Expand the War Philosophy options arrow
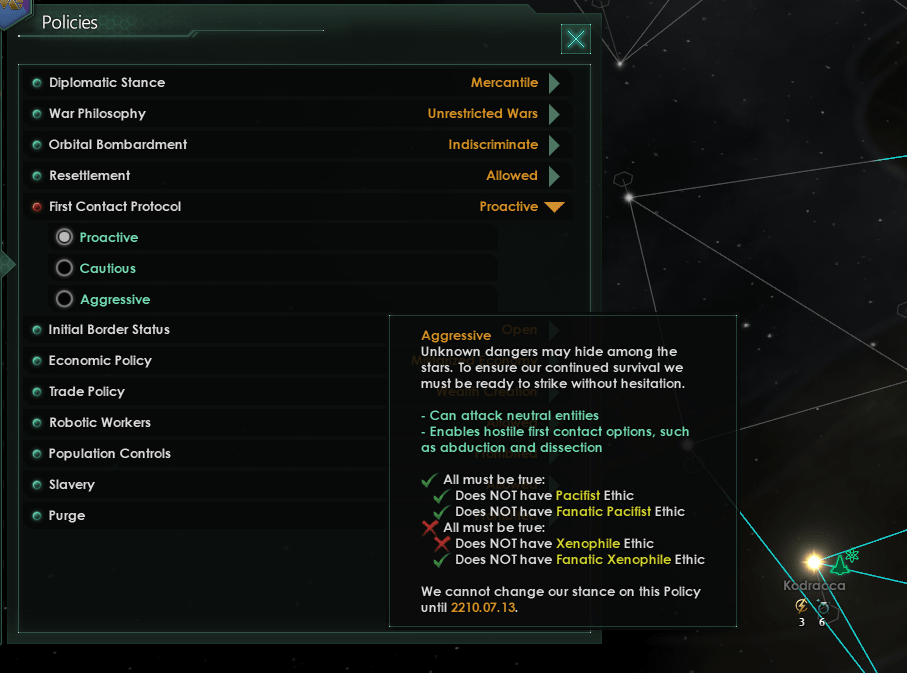This screenshot has width=907, height=673. 554,114
